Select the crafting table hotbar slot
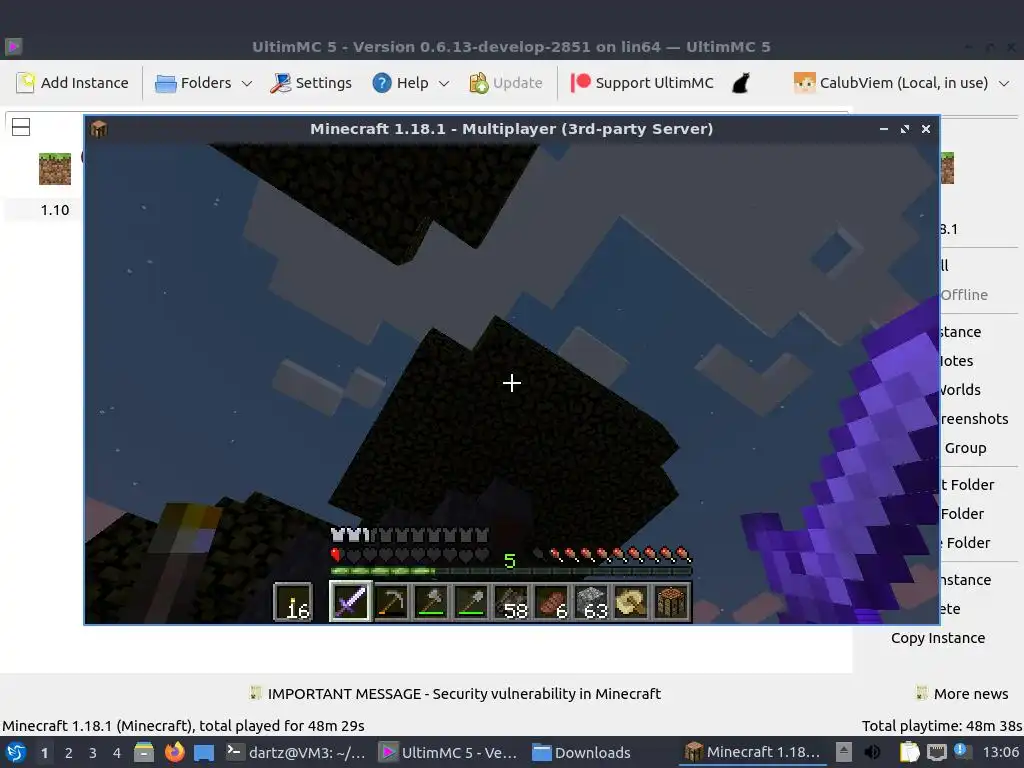Screen dimensions: 1024x768 (671, 601)
